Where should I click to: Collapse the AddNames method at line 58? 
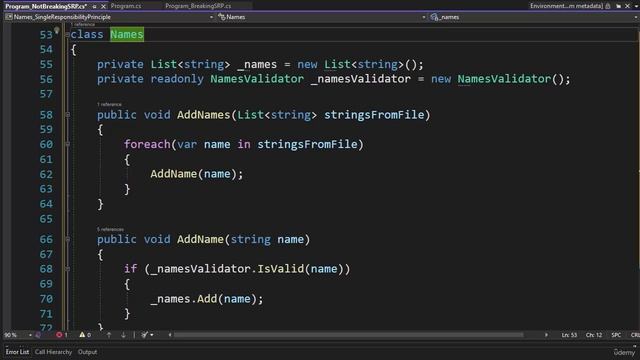[x=68, y=115]
